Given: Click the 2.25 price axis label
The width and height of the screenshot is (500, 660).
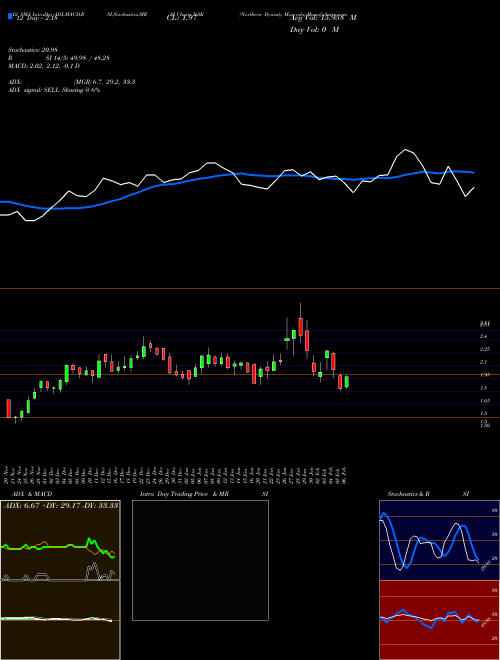Looking at the screenshot, I should 484,349.
